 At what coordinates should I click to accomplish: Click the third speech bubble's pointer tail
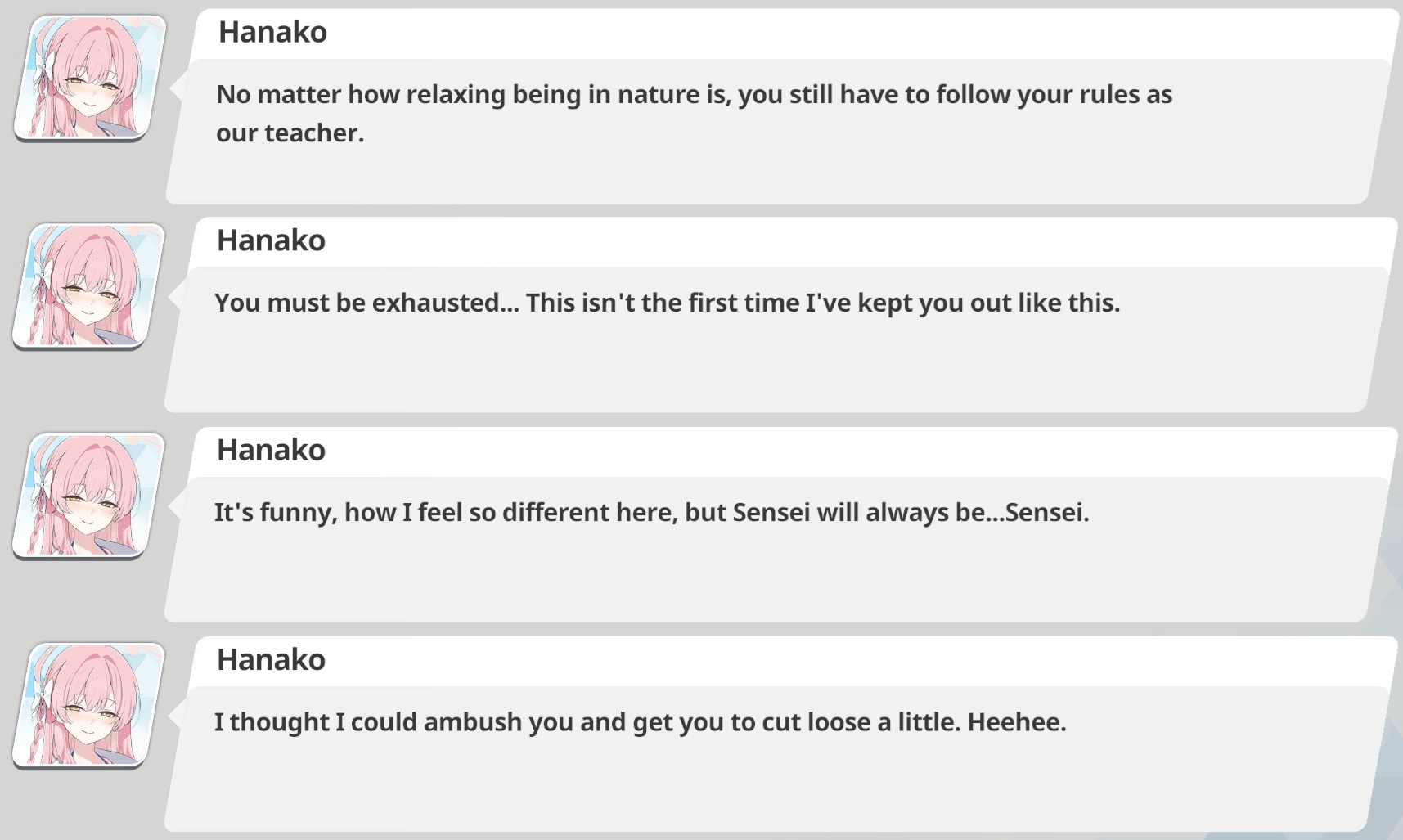174,508
